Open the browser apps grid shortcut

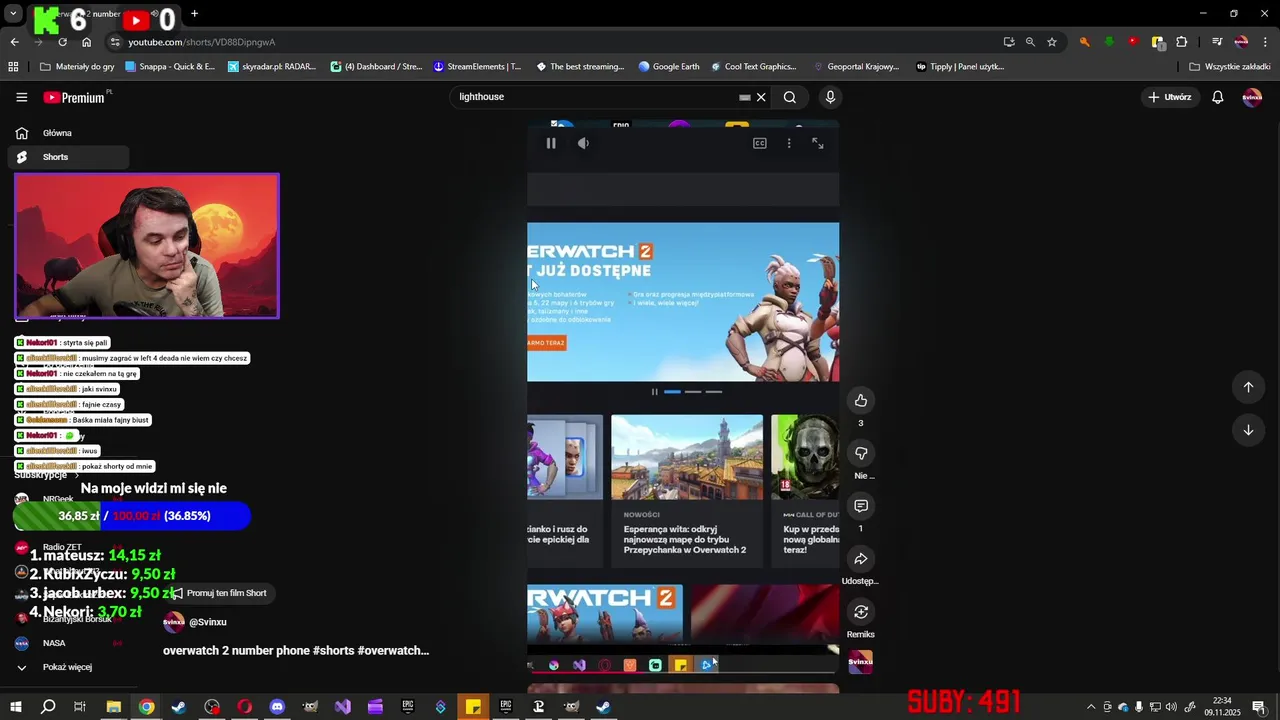pyautogui.click(x=13, y=67)
